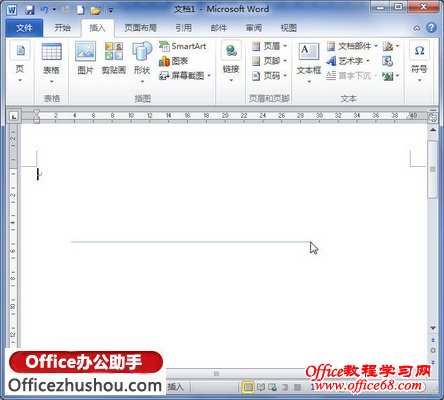This screenshot has height=400, width=444.
Task: Click the 文本框 (Text Box) button
Action: tap(309, 63)
